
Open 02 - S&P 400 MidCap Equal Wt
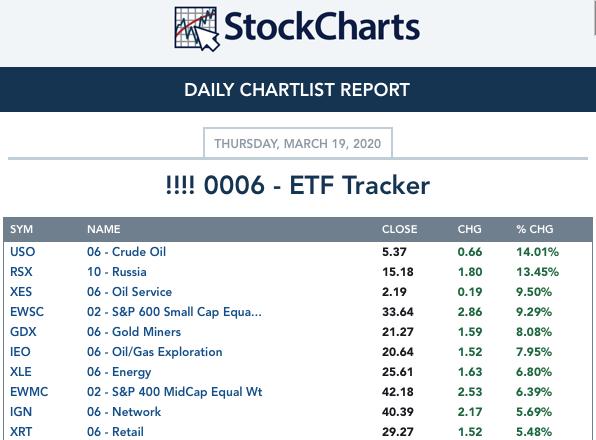pos(174,392)
